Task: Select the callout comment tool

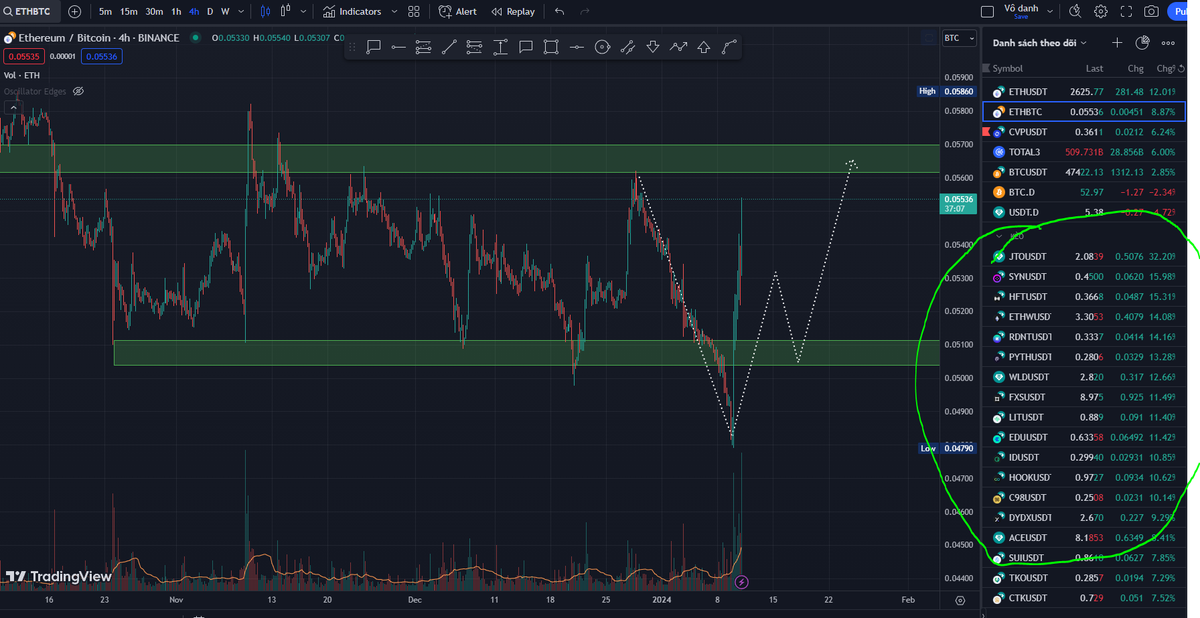Action: click(525, 46)
